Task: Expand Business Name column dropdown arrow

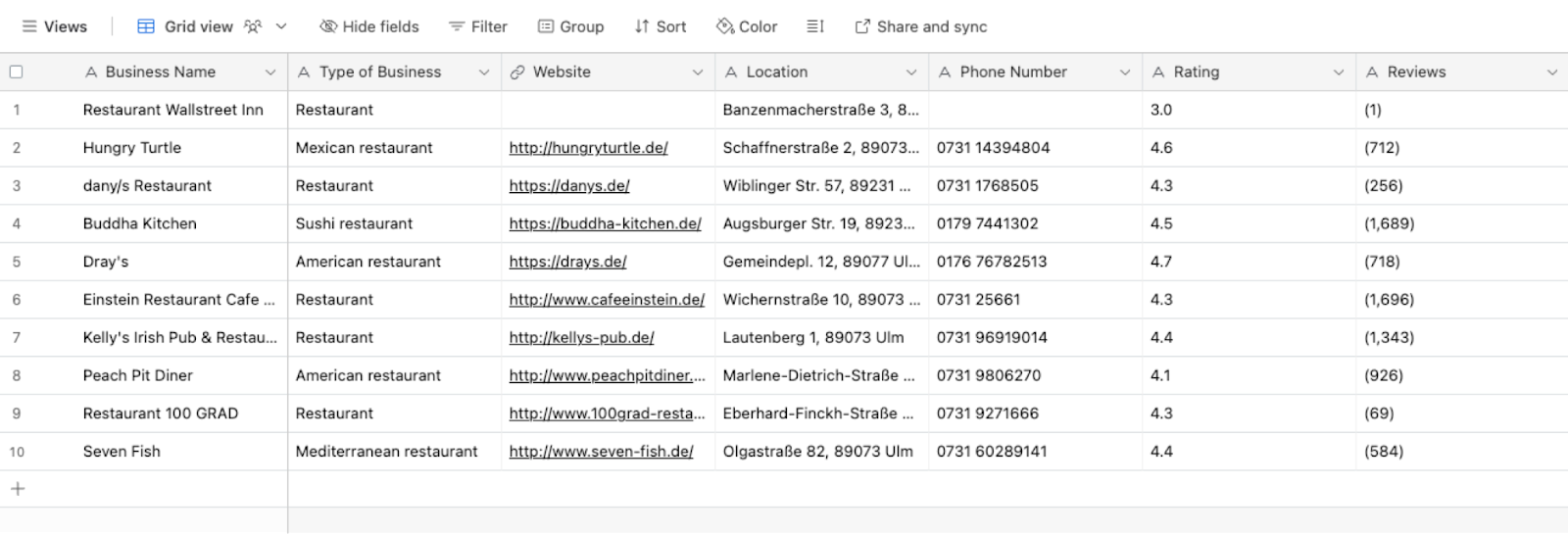Action: point(270,73)
